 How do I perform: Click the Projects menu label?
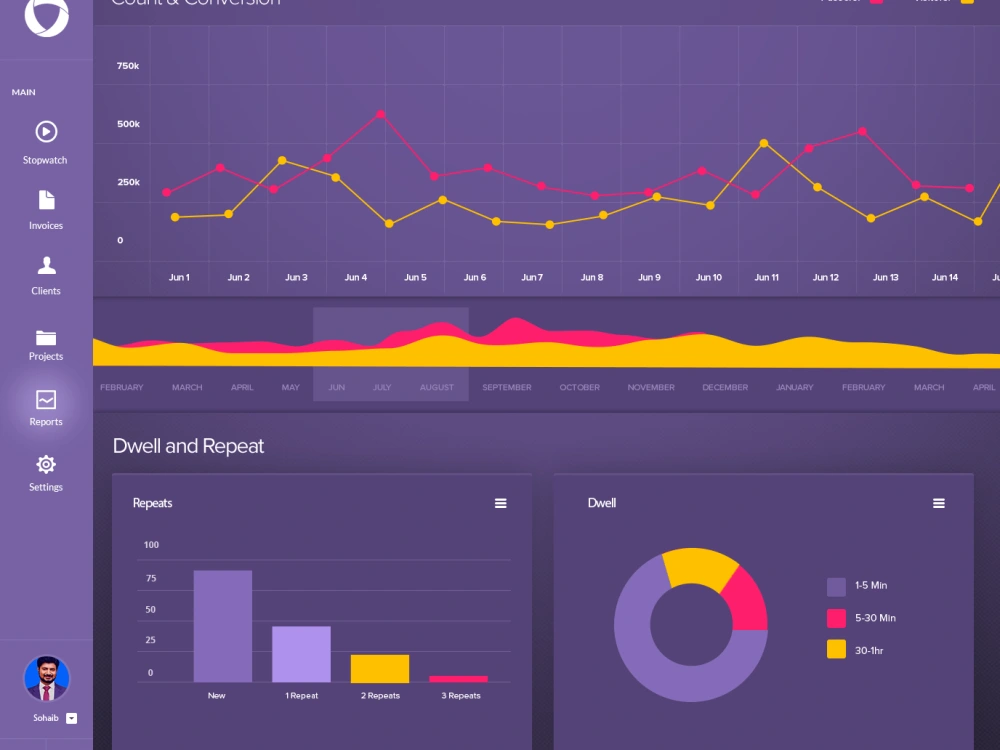tap(46, 357)
